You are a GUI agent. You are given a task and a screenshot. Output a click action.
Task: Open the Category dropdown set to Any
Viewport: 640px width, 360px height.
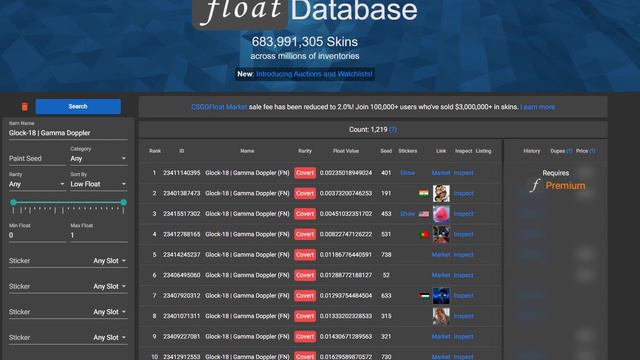(x=98, y=158)
